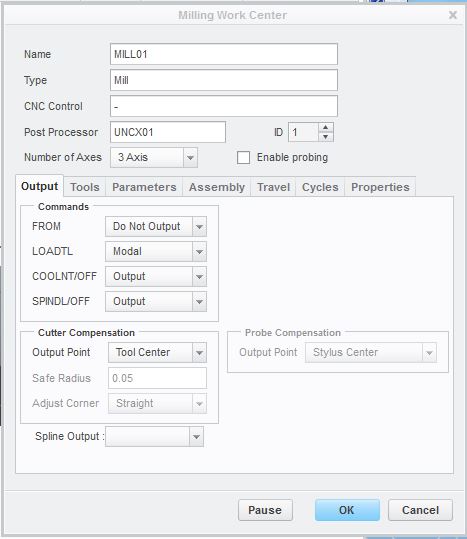Expand the COOLNT/OFF output dropdown
The height and width of the screenshot is (539, 467).
156,277
